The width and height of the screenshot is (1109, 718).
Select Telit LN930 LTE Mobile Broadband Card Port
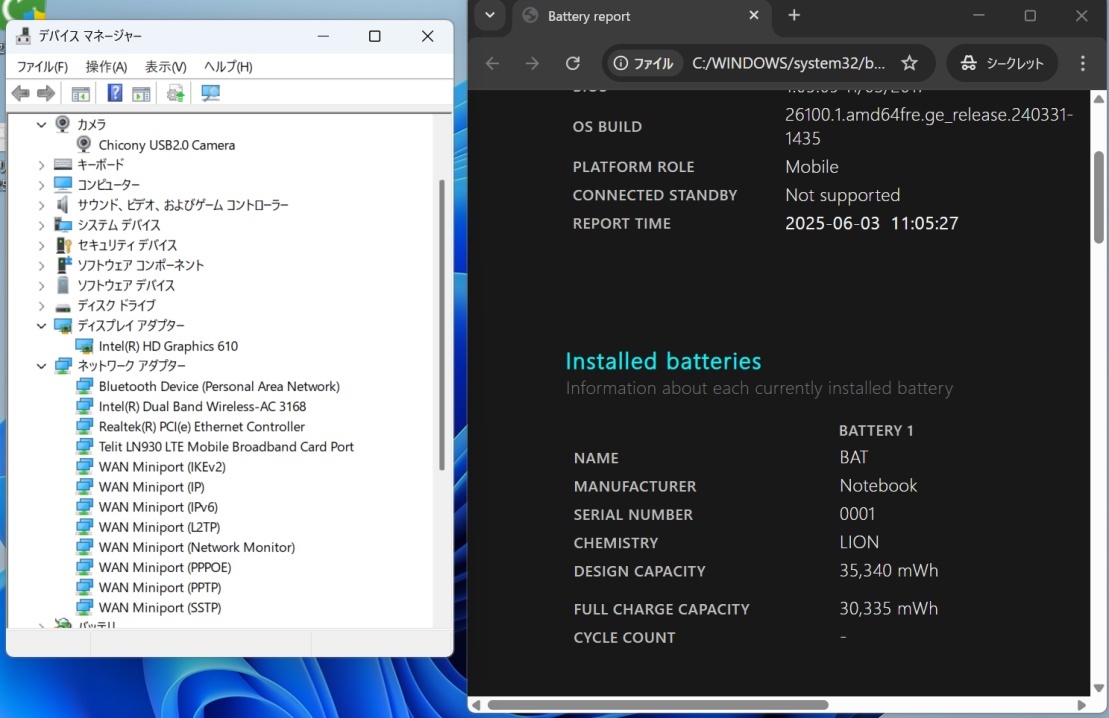pyautogui.click(x=226, y=447)
